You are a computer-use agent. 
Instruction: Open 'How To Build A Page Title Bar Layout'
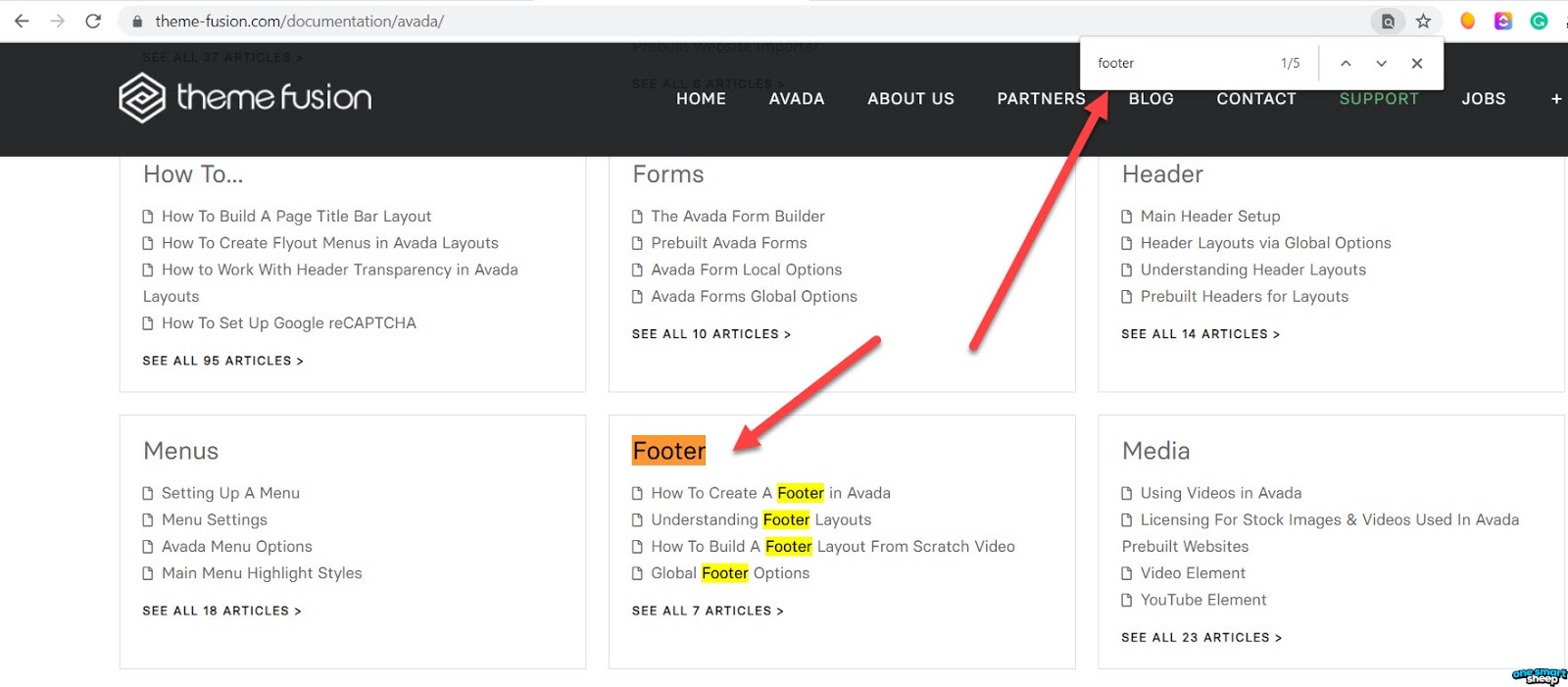296,217
